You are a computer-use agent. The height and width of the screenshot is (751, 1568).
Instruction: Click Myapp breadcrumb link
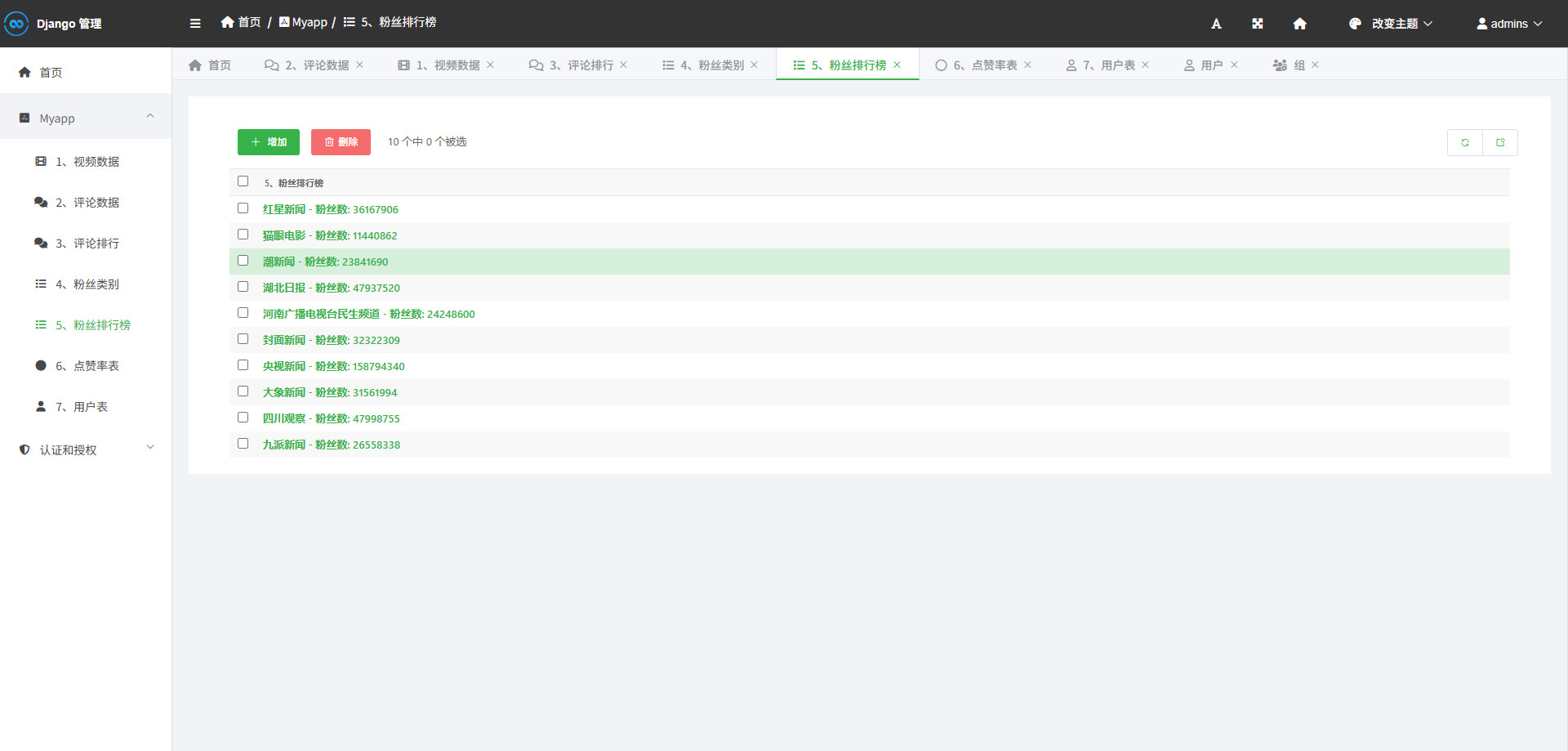(x=303, y=22)
